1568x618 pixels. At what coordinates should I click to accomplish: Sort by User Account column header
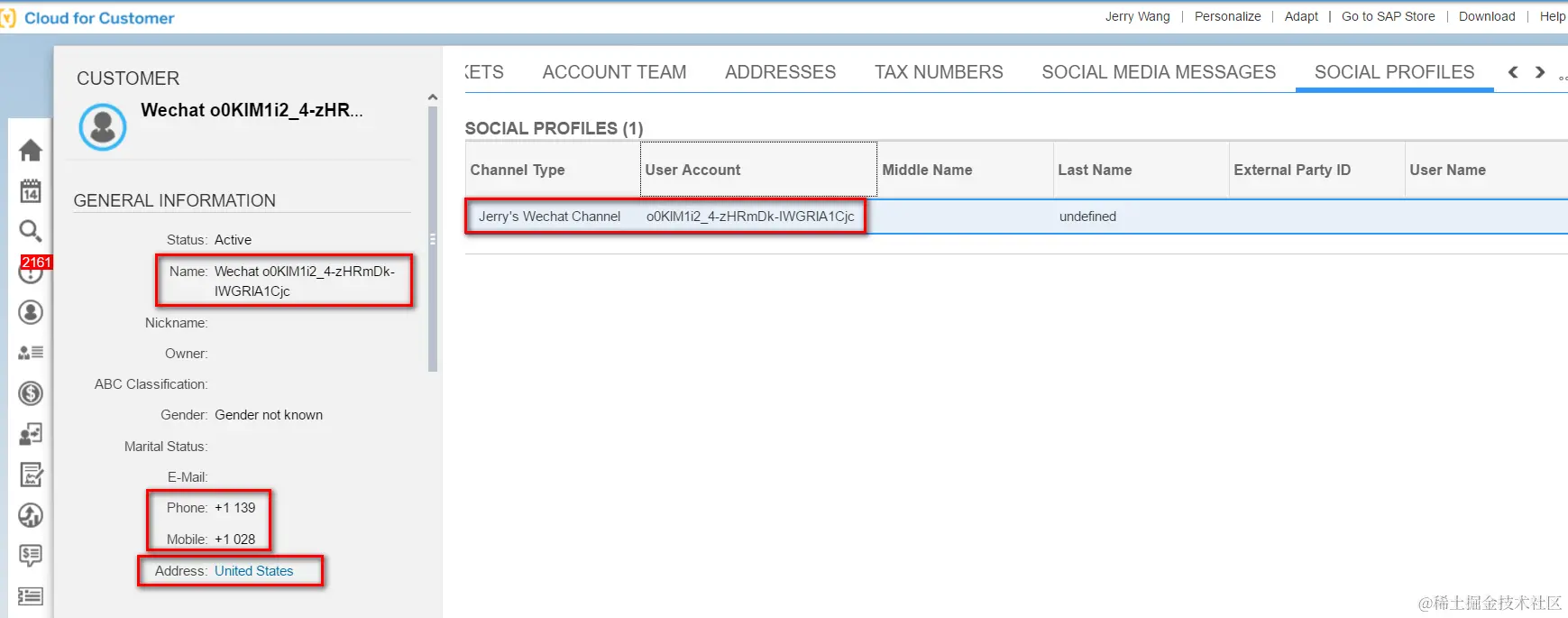(758, 170)
